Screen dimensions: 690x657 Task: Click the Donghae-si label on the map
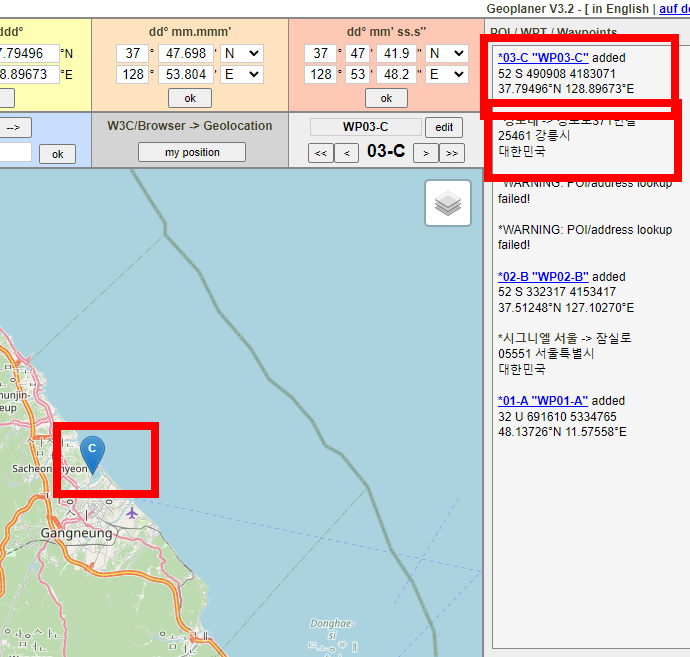point(332,629)
